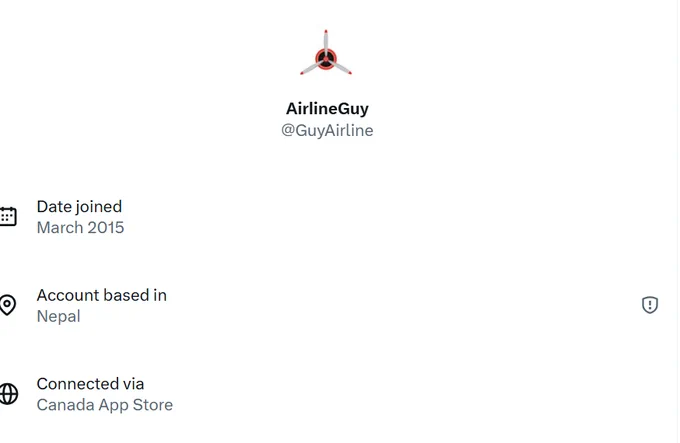Open the @GuyAirline handle

pos(327,130)
